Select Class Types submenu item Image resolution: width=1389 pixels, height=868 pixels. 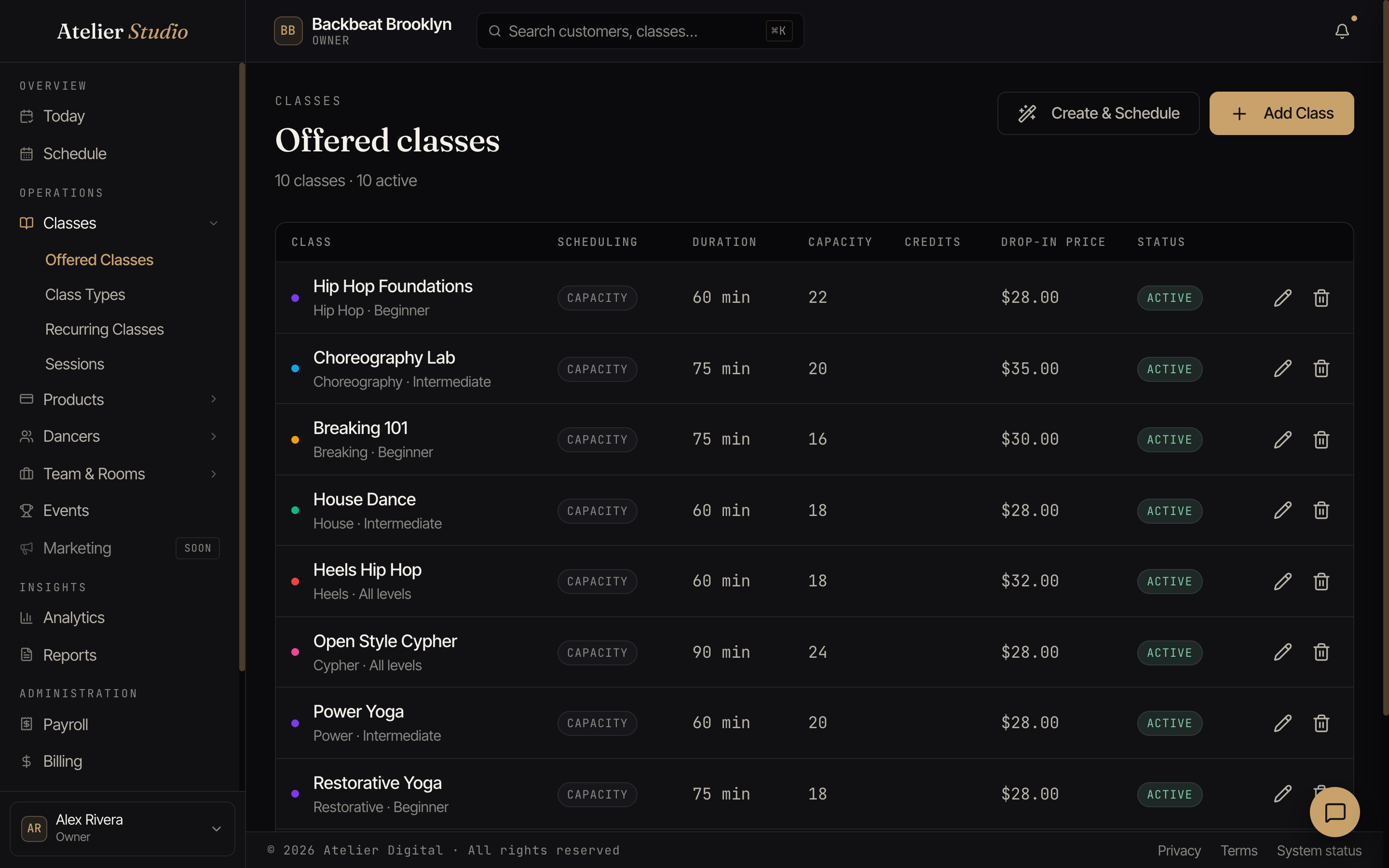(x=85, y=295)
